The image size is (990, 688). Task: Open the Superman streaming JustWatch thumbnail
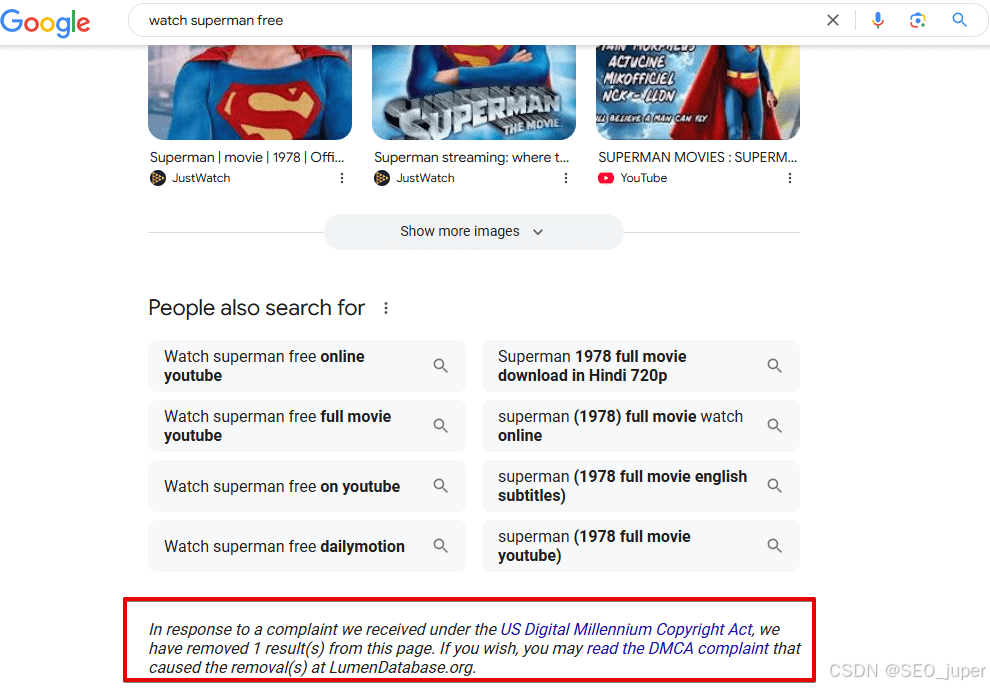pos(474,92)
